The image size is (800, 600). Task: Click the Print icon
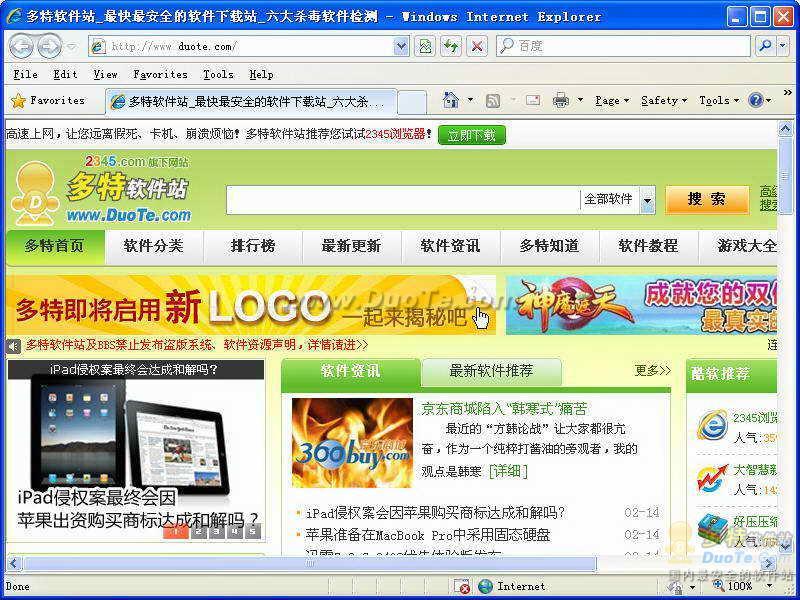click(560, 101)
